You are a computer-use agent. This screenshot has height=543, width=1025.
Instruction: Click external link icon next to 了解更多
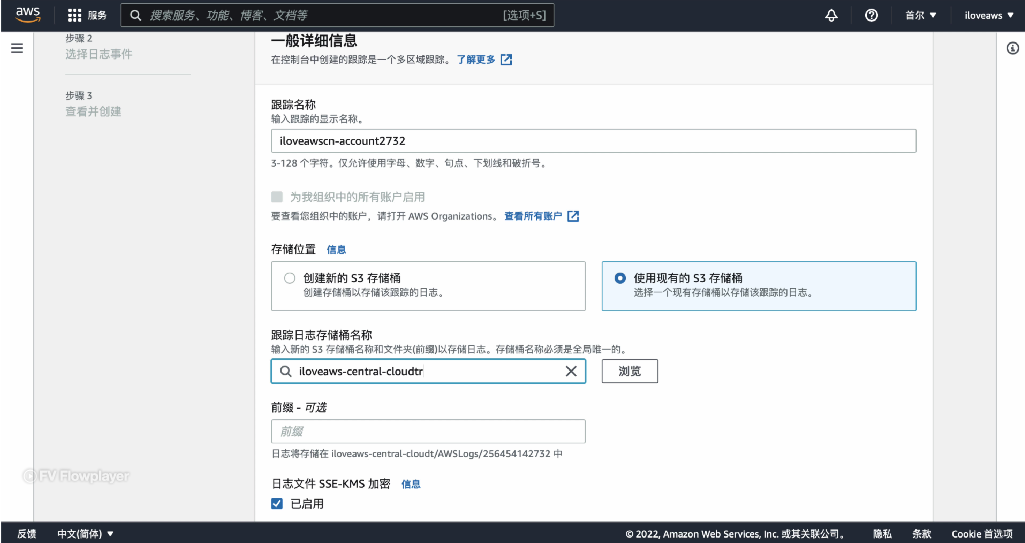click(506, 59)
